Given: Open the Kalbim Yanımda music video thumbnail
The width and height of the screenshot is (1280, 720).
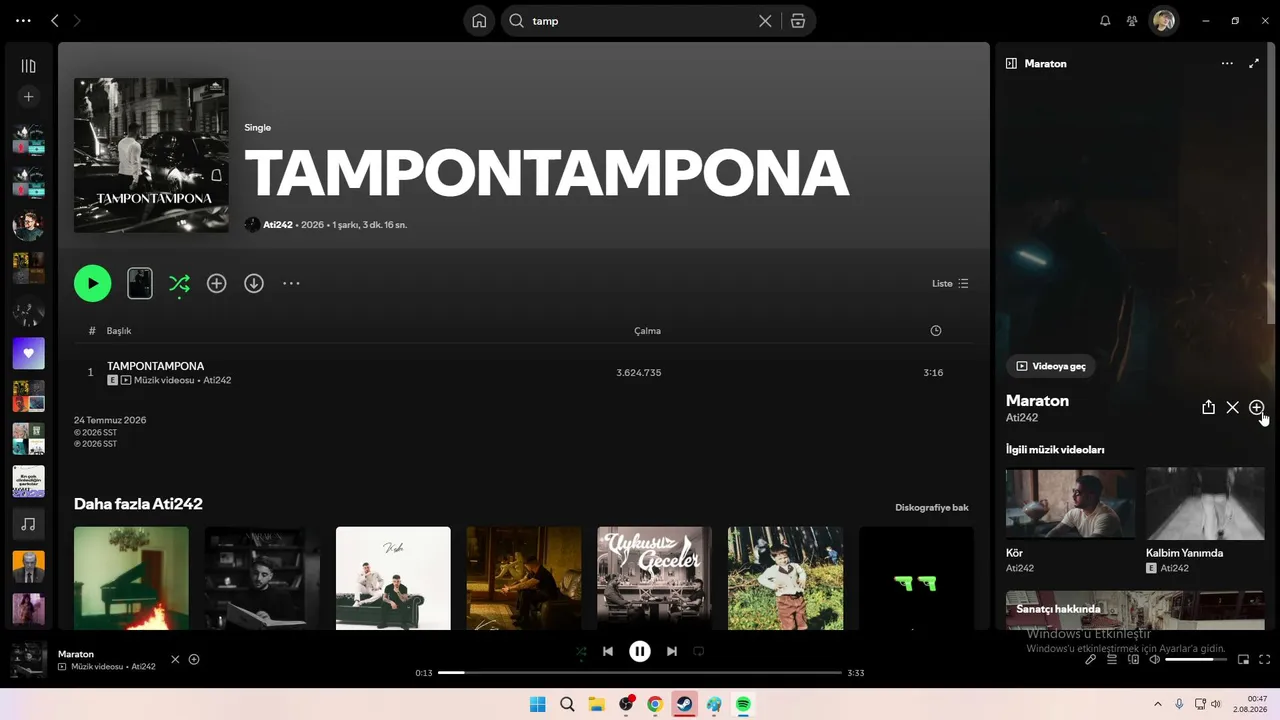Looking at the screenshot, I should [x=1205, y=504].
